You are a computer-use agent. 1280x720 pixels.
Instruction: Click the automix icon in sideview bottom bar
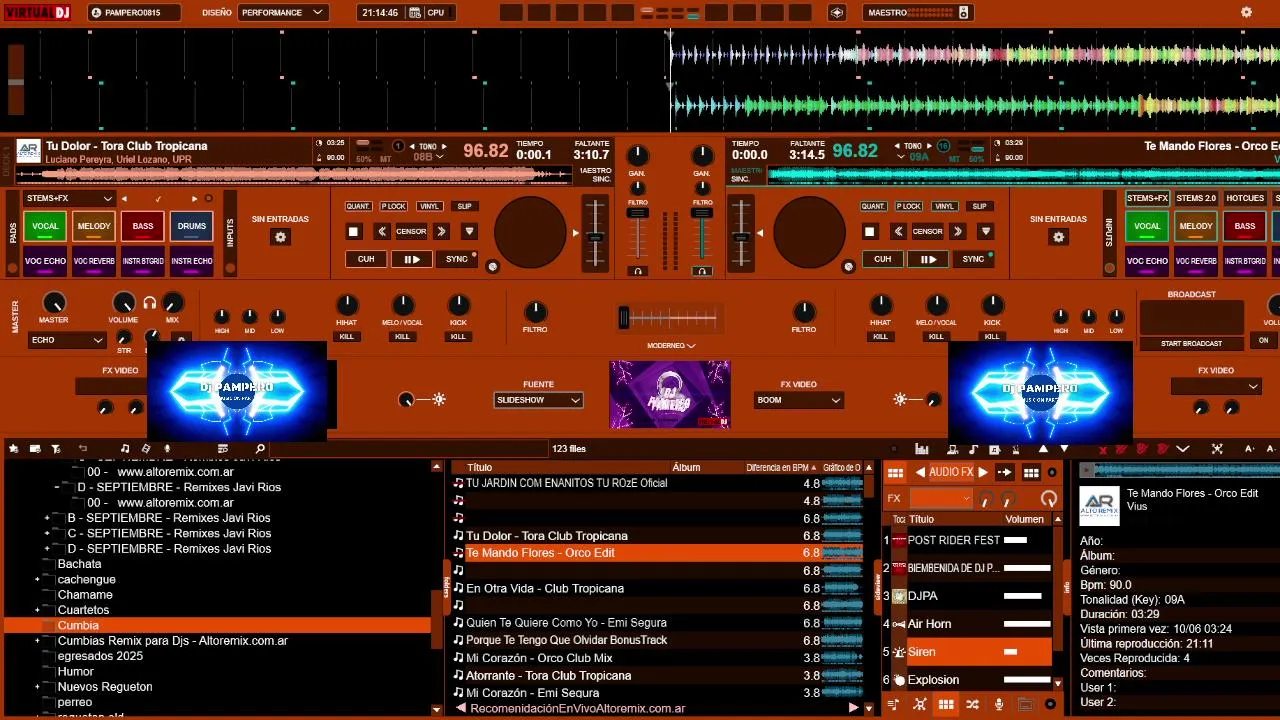point(920,705)
